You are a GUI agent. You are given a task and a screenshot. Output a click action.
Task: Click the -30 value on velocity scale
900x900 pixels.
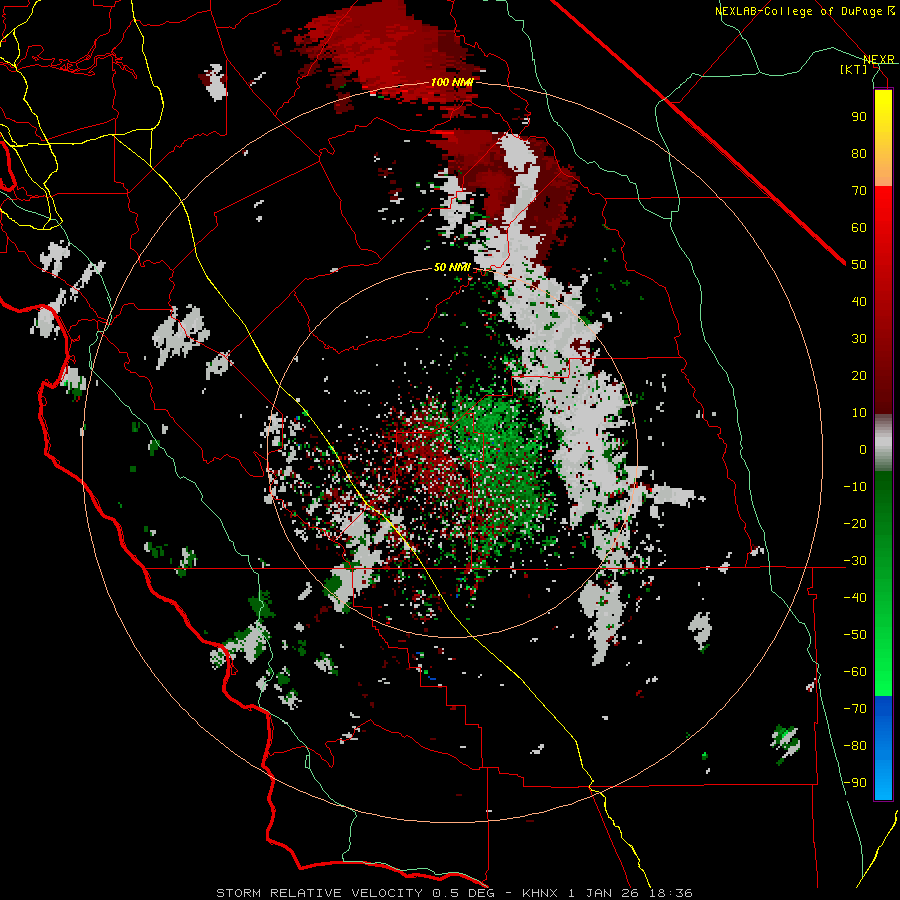point(855,561)
